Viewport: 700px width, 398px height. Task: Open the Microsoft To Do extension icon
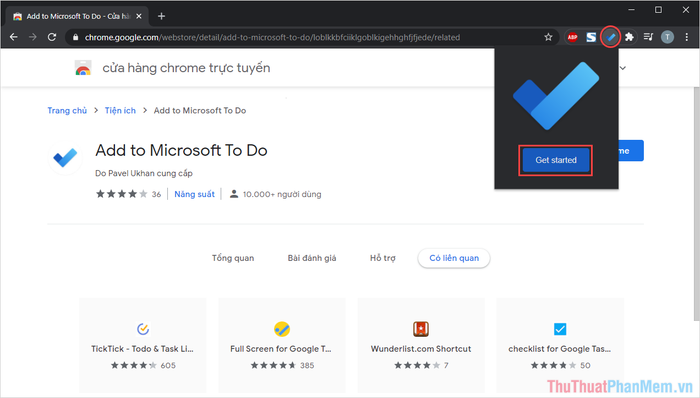coord(611,37)
